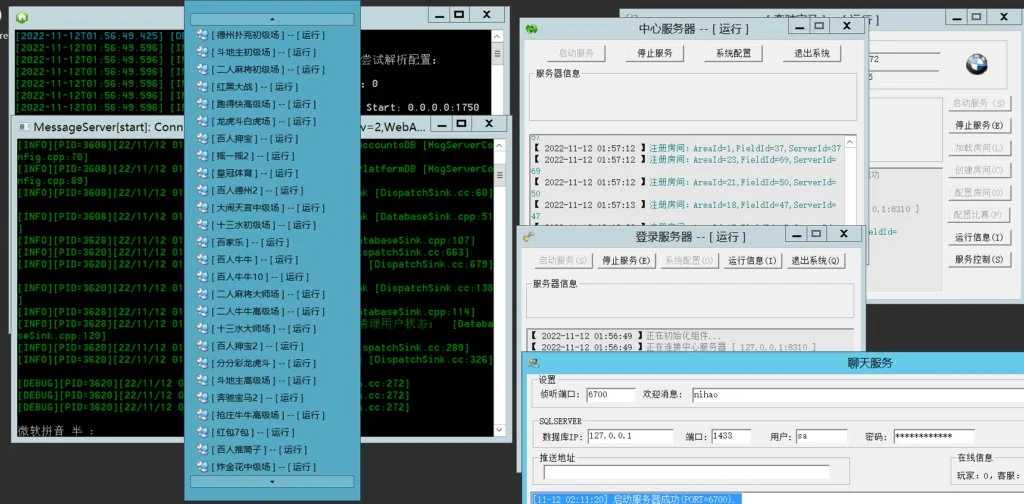Click down arrow of MessageServer console scrollbar
The width and height of the screenshot is (1024, 504).
click(x=498, y=431)
